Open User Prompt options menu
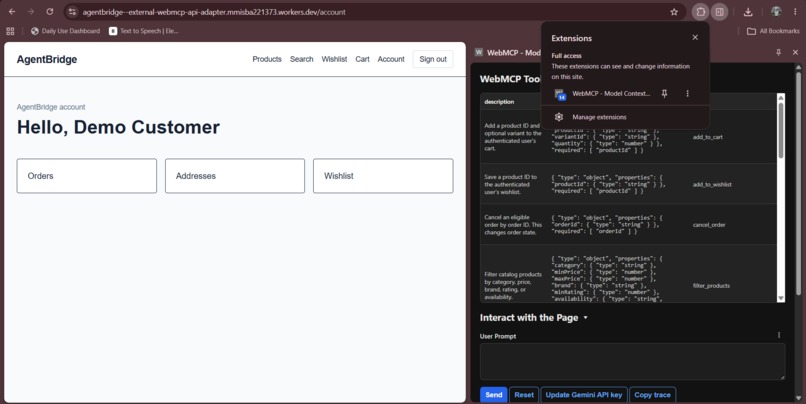806x404 pixels. coord(779,335)
